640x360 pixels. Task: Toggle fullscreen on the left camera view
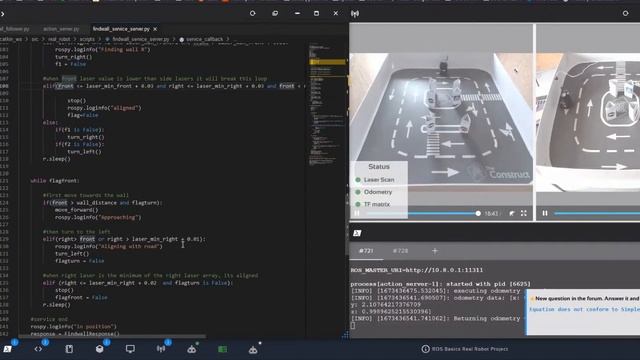(524, 213)
